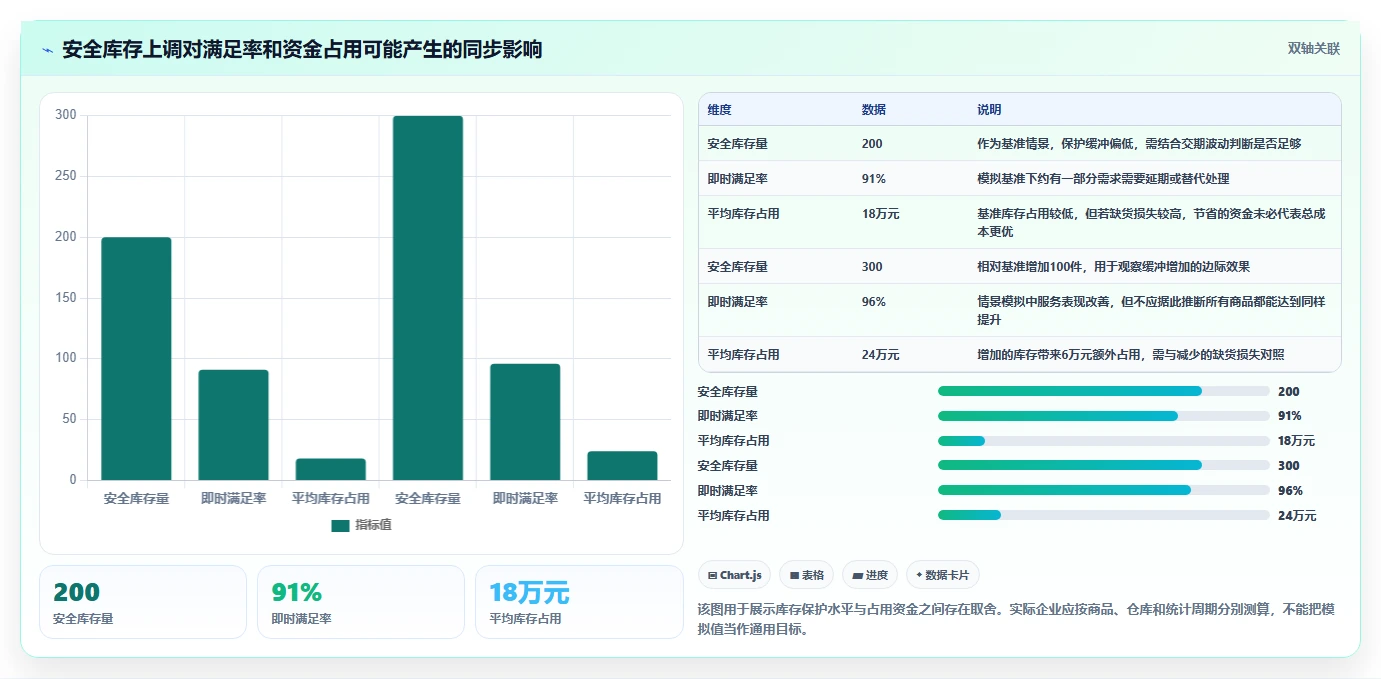Screen dimensions: 1381x679
Task: Click the progress value label 96%
Action: (1290, 491)
